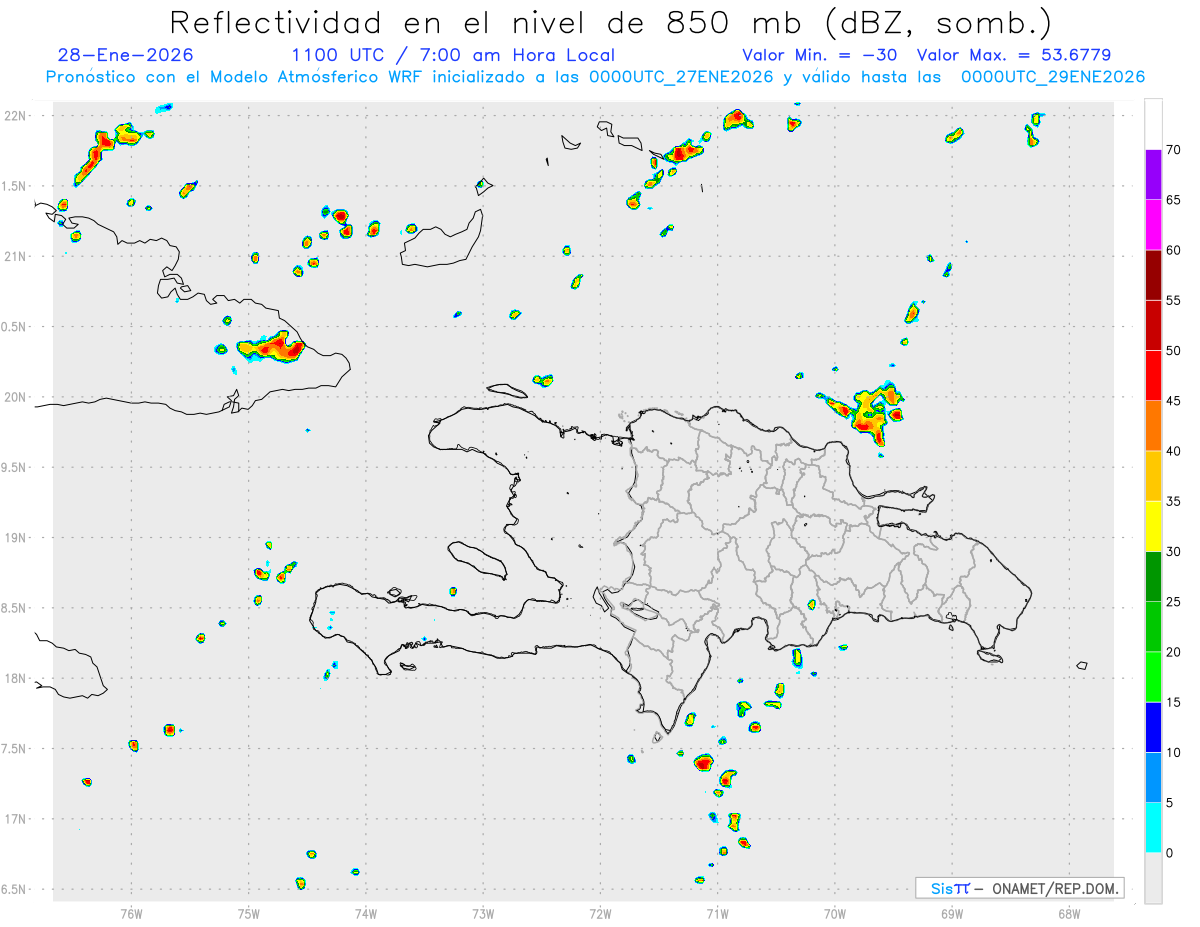Click the 'SisTT' logo text

pyautogui.click(x=950, y=888)
